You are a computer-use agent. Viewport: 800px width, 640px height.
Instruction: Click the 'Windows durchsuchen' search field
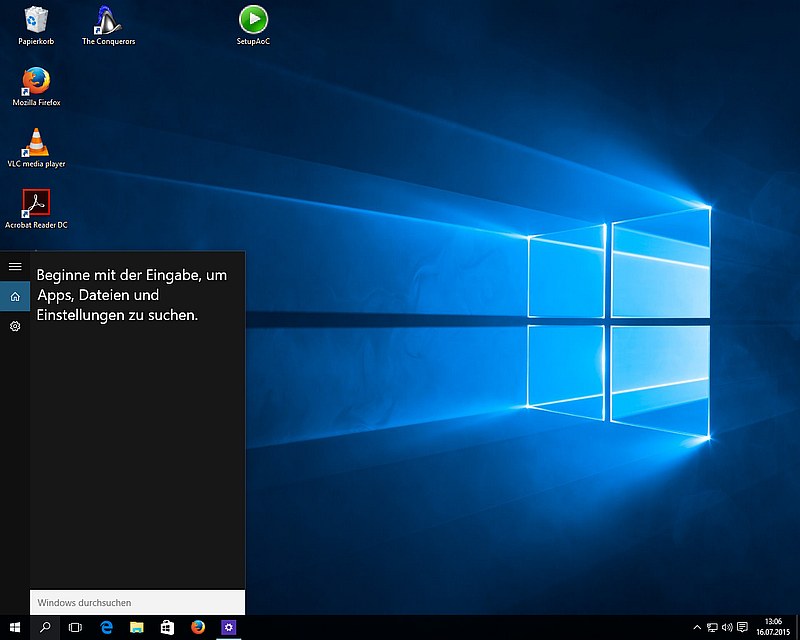(137, 603)
